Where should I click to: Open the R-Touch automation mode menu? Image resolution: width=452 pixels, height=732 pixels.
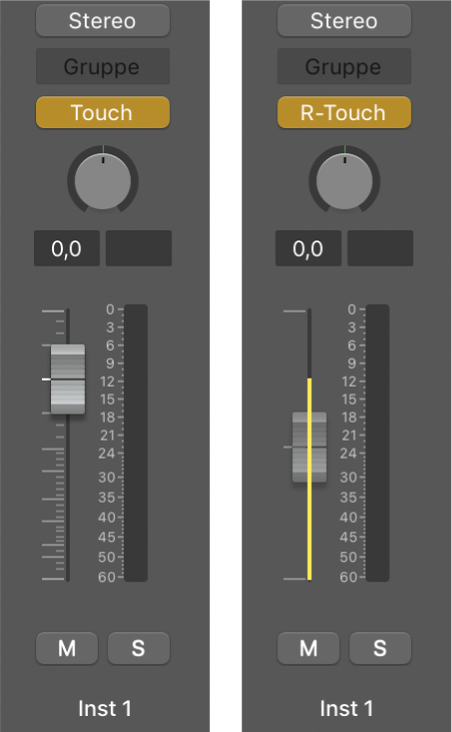[344, 113]
